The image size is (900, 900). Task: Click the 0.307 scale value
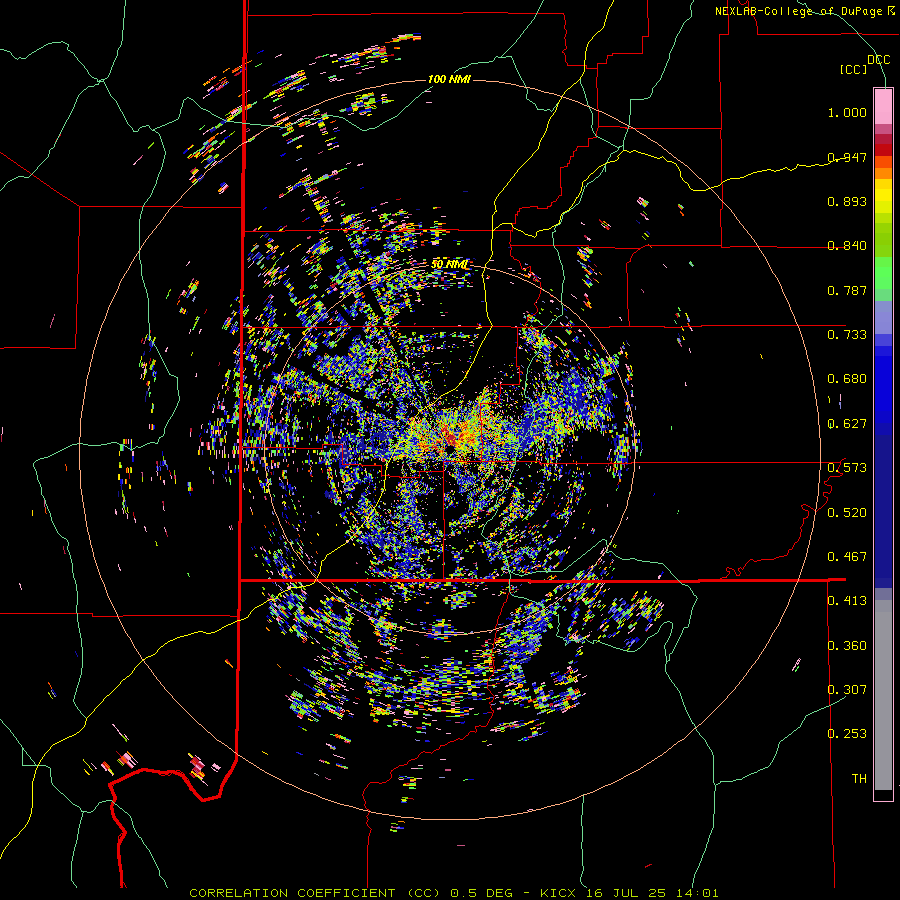click(847, 690)
